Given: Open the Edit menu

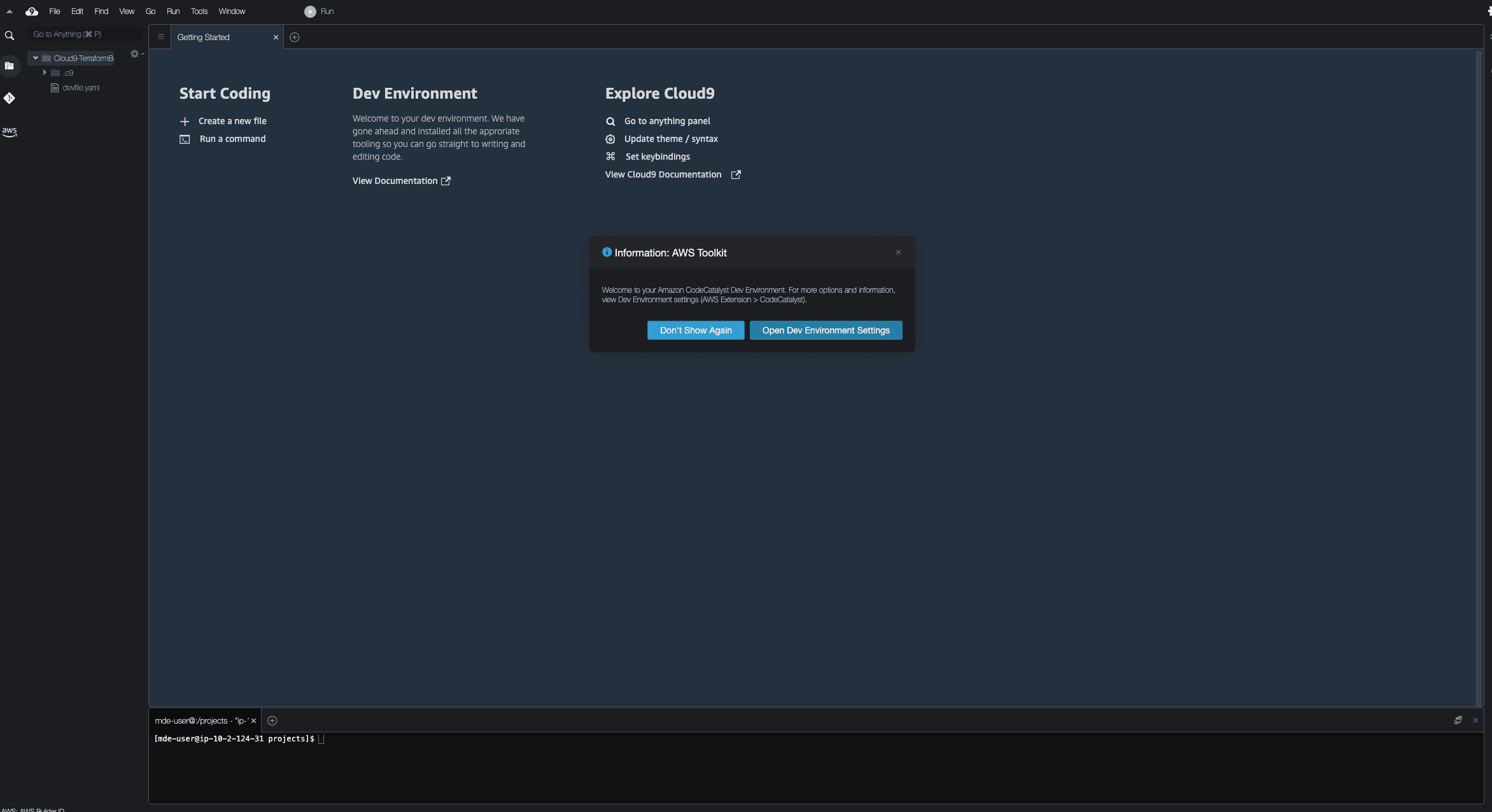Looking at the screenshot, I should 77,11.
